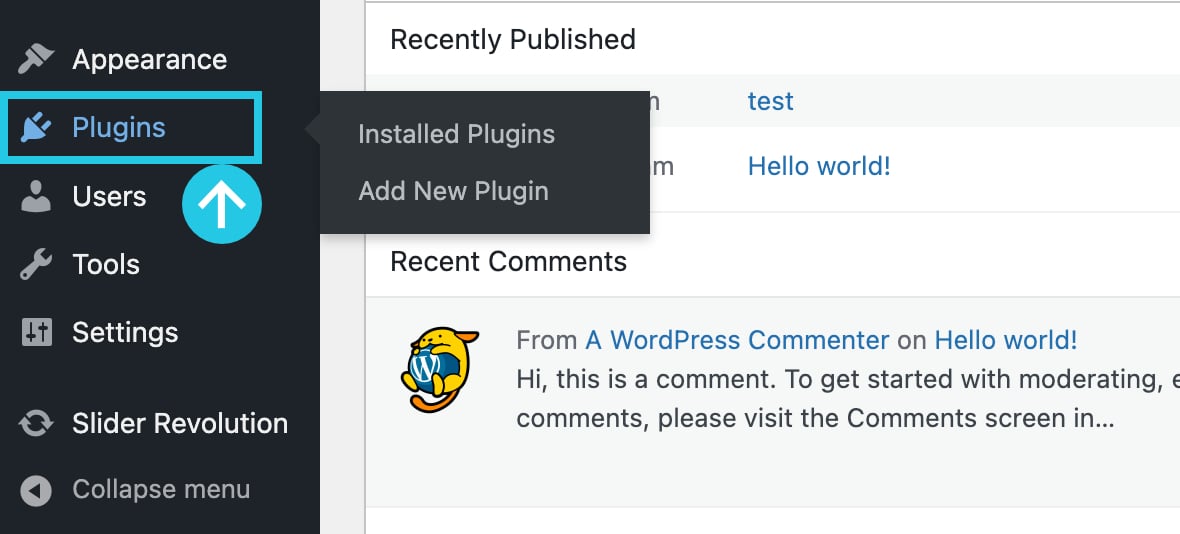Screen dimensions: 1180x534
Task: Click the Plugins plug icon
Action: (x=36, y=127)
